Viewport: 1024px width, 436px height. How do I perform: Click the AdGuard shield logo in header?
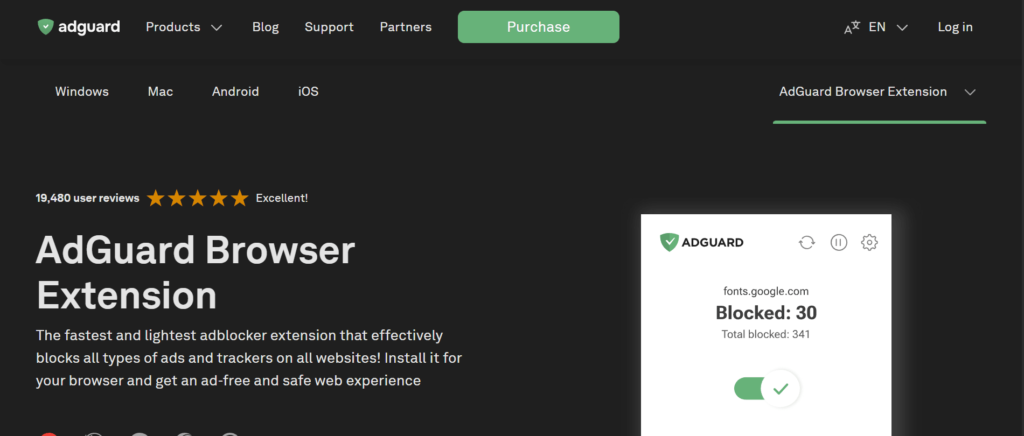(45, 27)
